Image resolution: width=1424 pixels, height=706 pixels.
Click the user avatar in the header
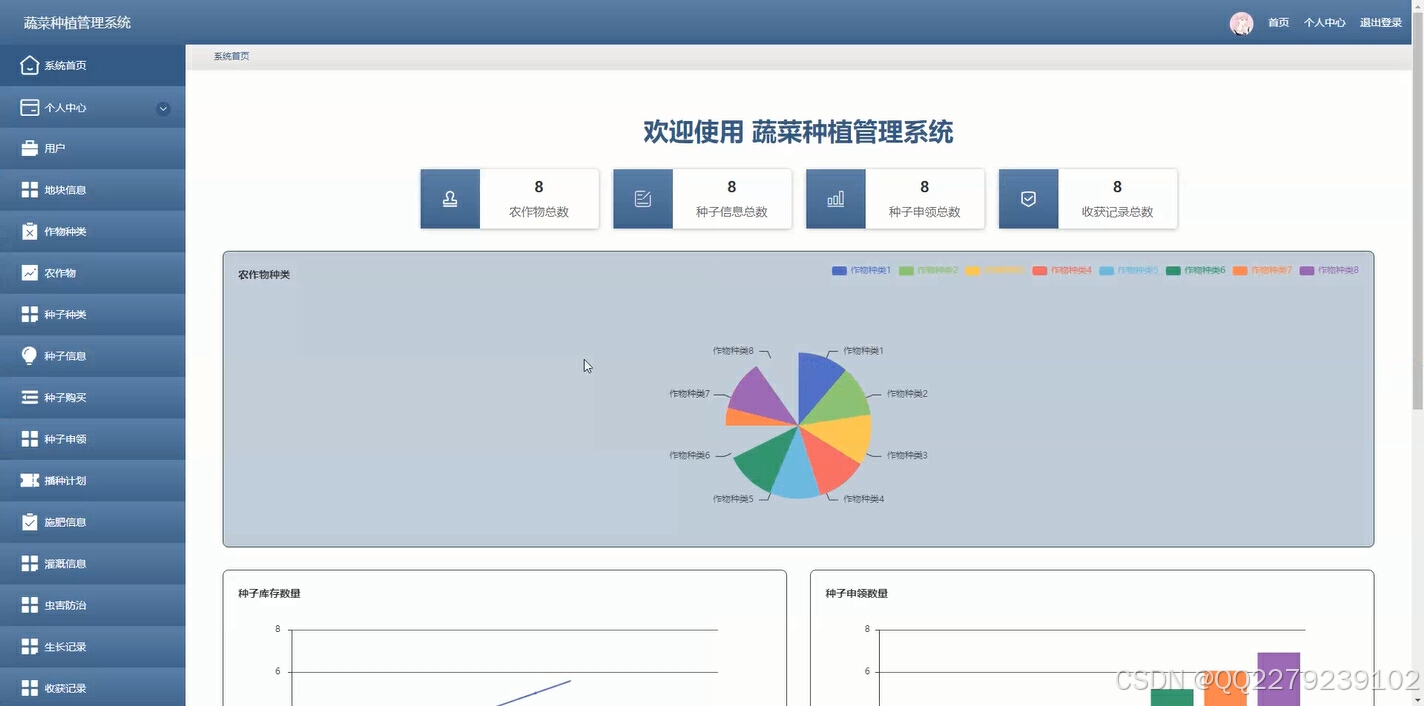1241,22
